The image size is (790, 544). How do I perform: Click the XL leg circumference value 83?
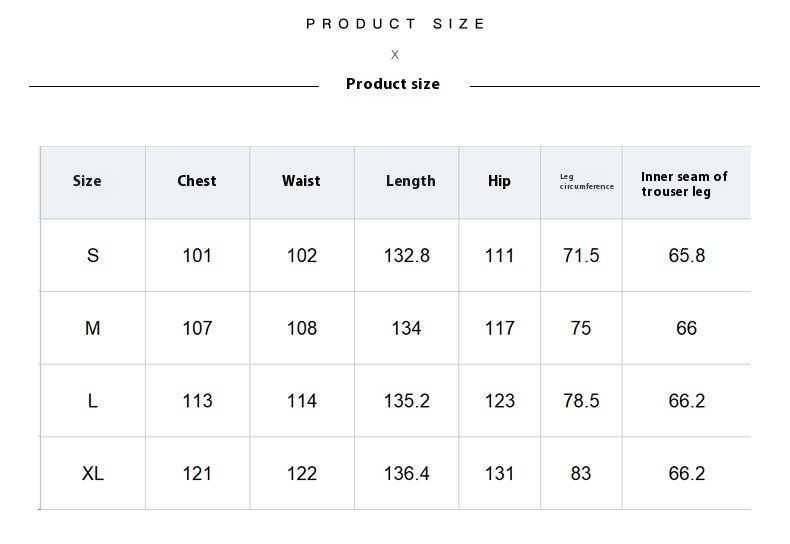tap(581, 474)
